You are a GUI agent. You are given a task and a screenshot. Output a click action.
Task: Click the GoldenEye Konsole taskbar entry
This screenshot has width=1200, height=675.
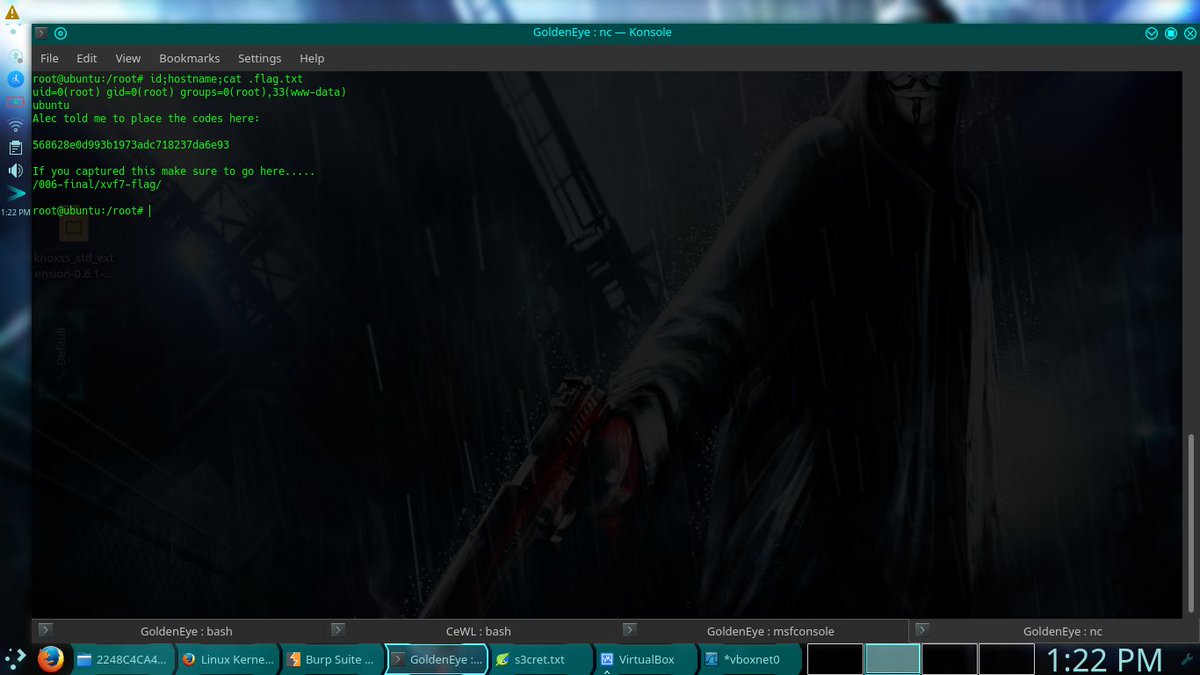(x=436, y=660)
